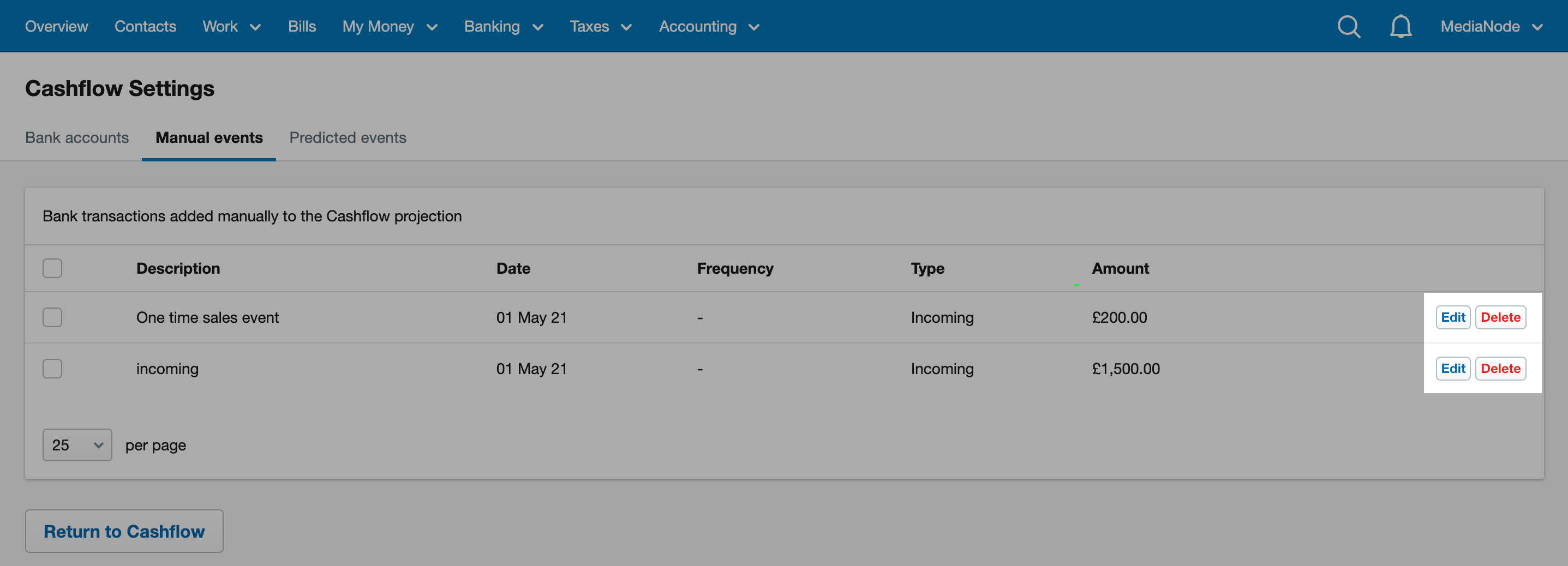The height and width of the screenshot is (566, 1568).
Task: Expand the Banking menu
Action: (x=504, y=26)
